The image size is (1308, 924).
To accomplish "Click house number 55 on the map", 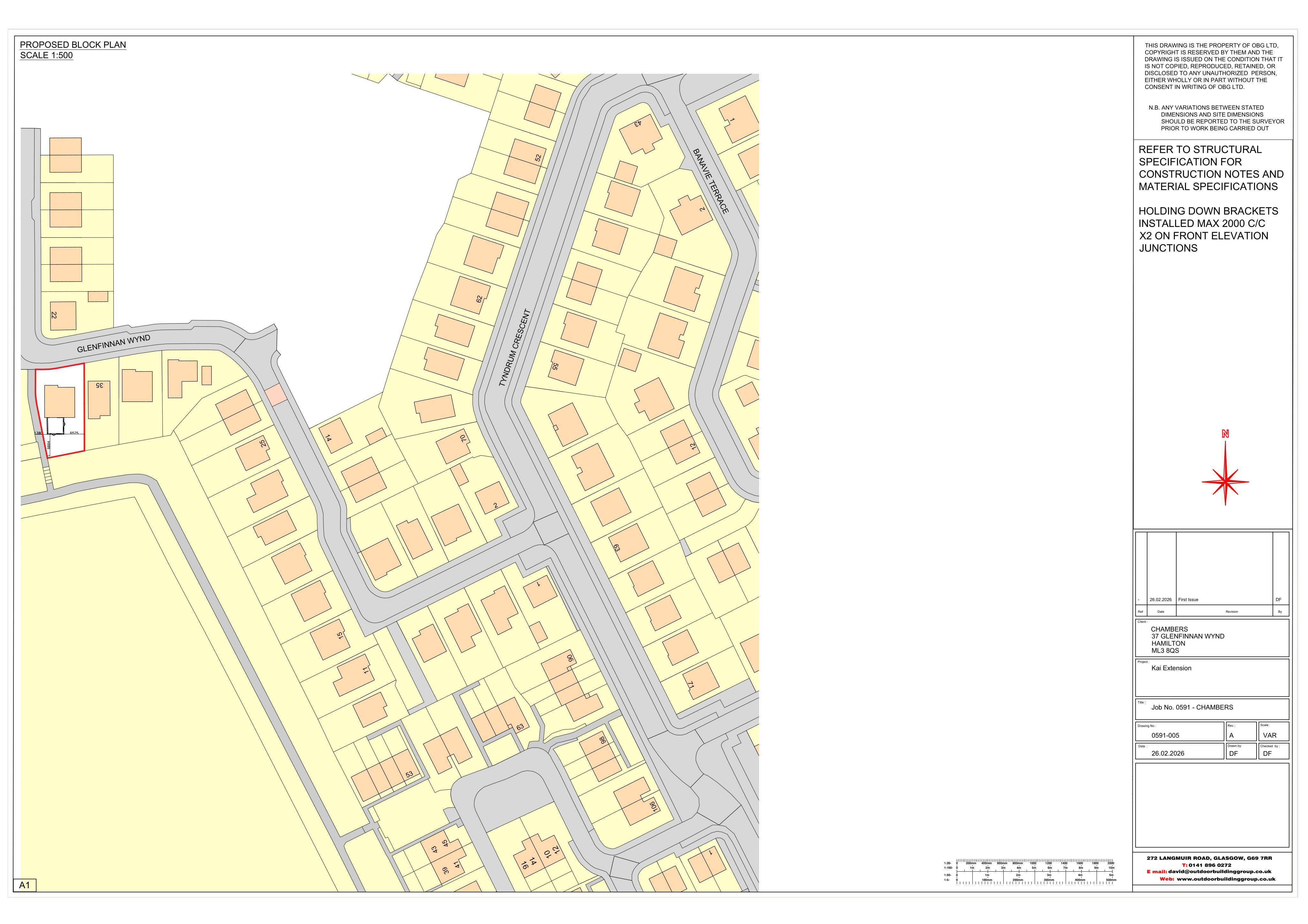I will point(555,366).
